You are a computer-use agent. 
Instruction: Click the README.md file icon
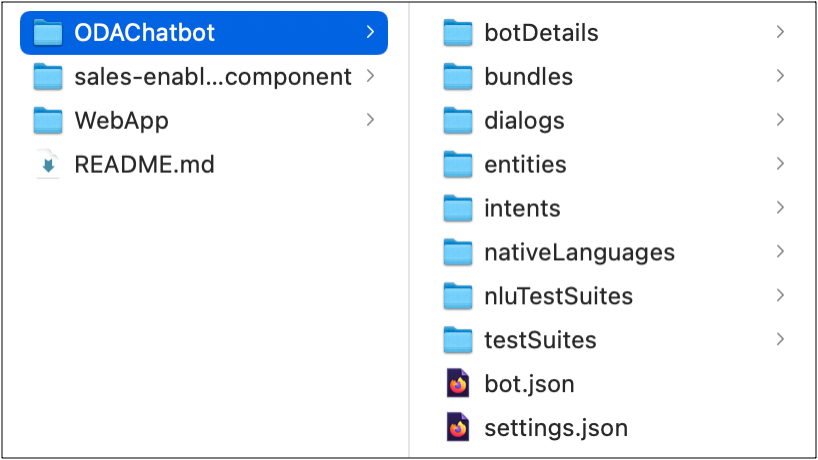click(x=48, y=164)
